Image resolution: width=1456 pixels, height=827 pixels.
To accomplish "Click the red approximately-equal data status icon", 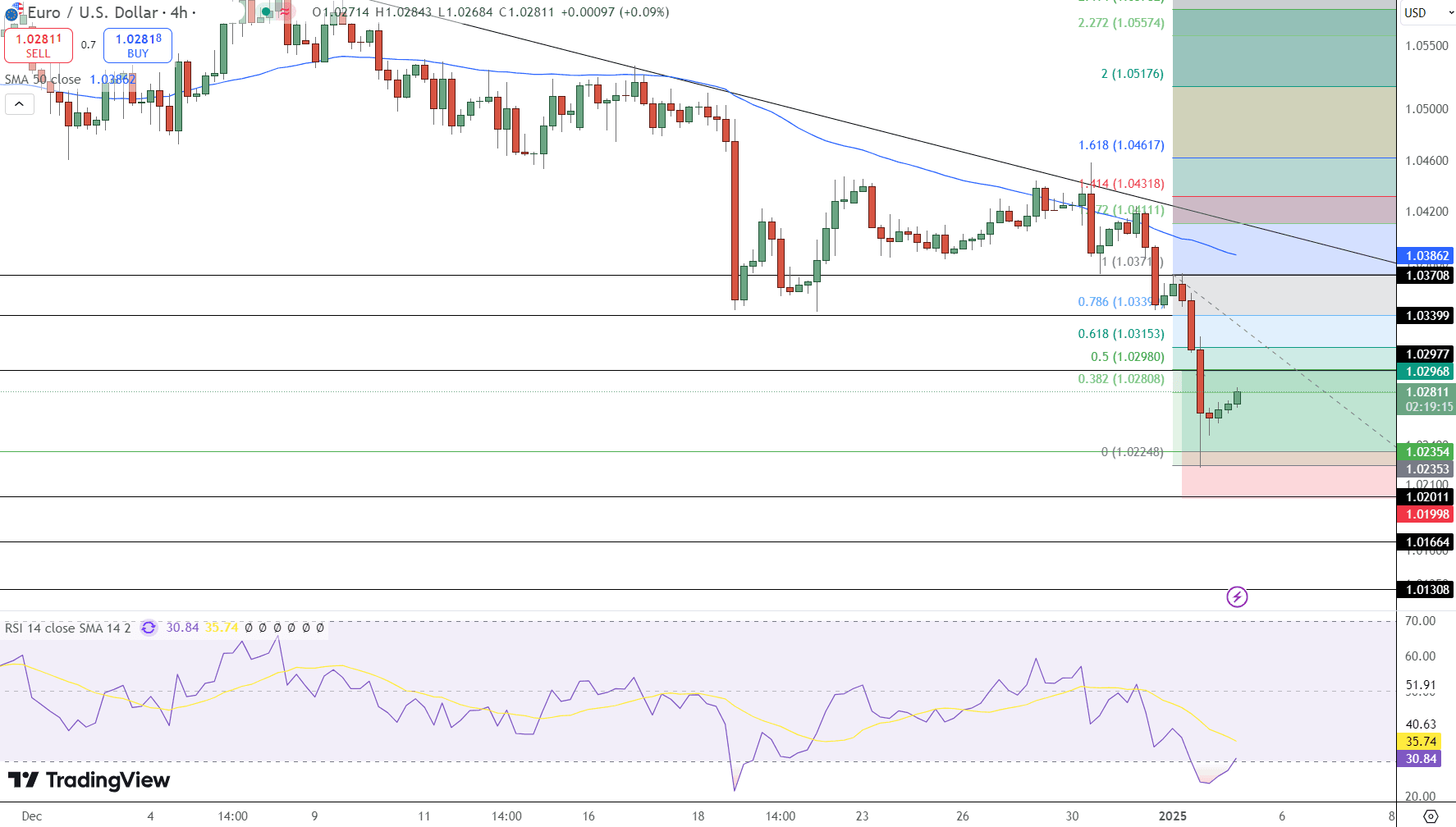I will (x=284, y=12).
